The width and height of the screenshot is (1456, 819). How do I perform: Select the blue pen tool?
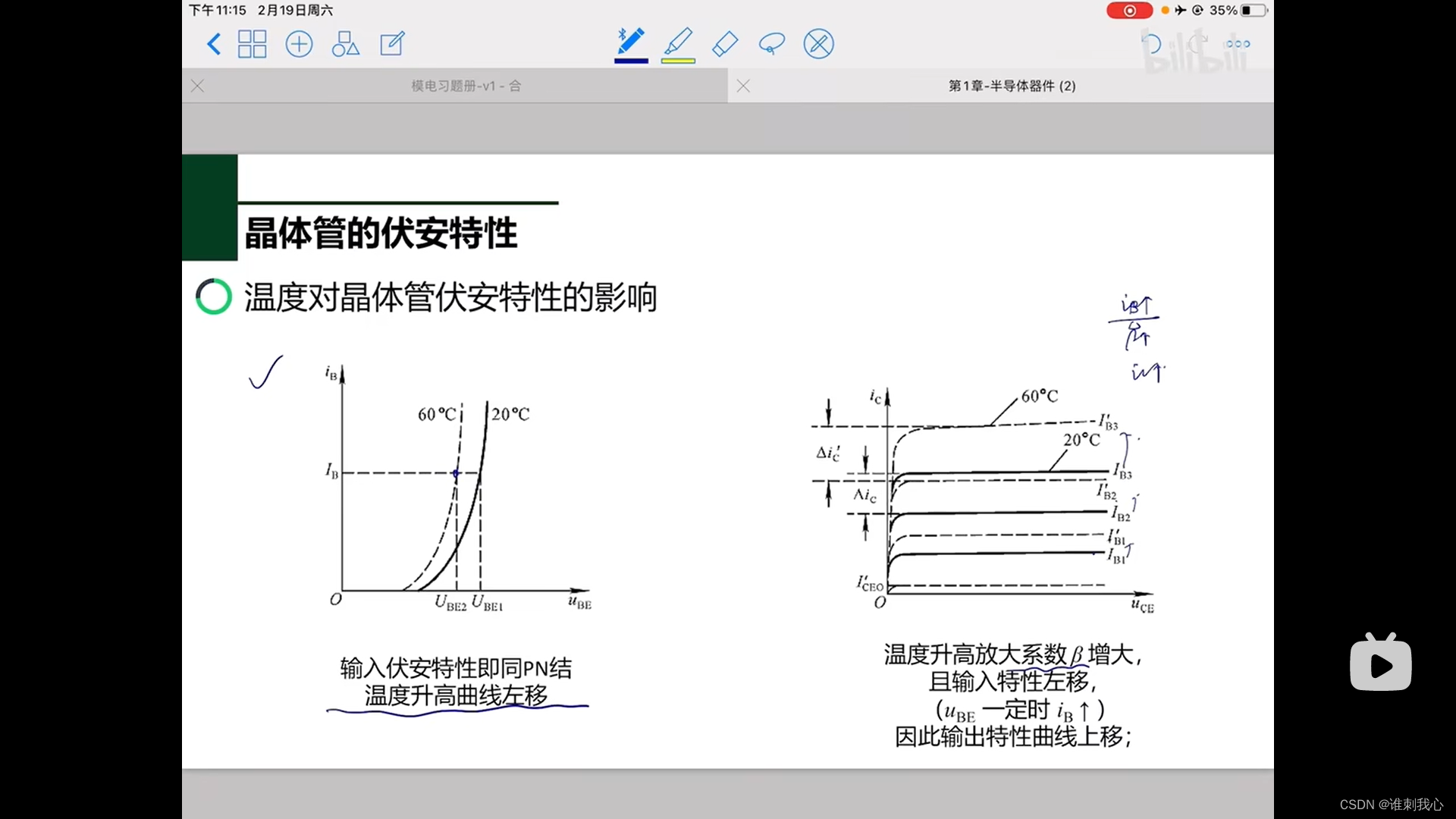(630, 41)
